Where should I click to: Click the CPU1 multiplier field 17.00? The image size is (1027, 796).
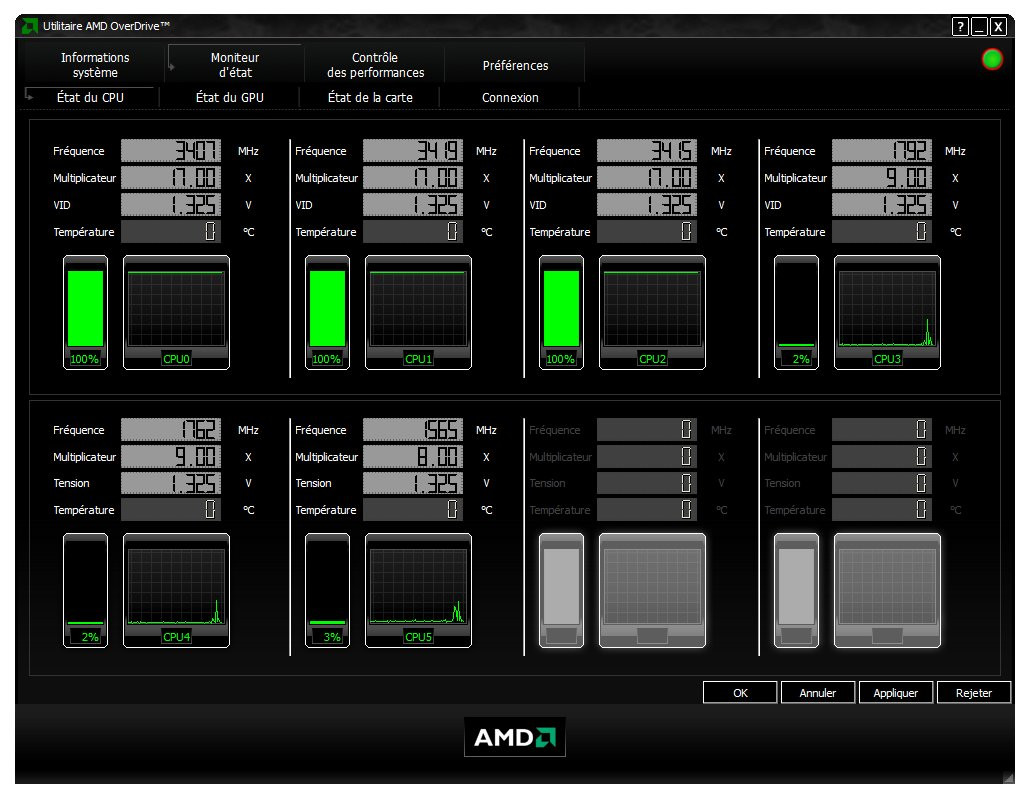click(413, 178)
